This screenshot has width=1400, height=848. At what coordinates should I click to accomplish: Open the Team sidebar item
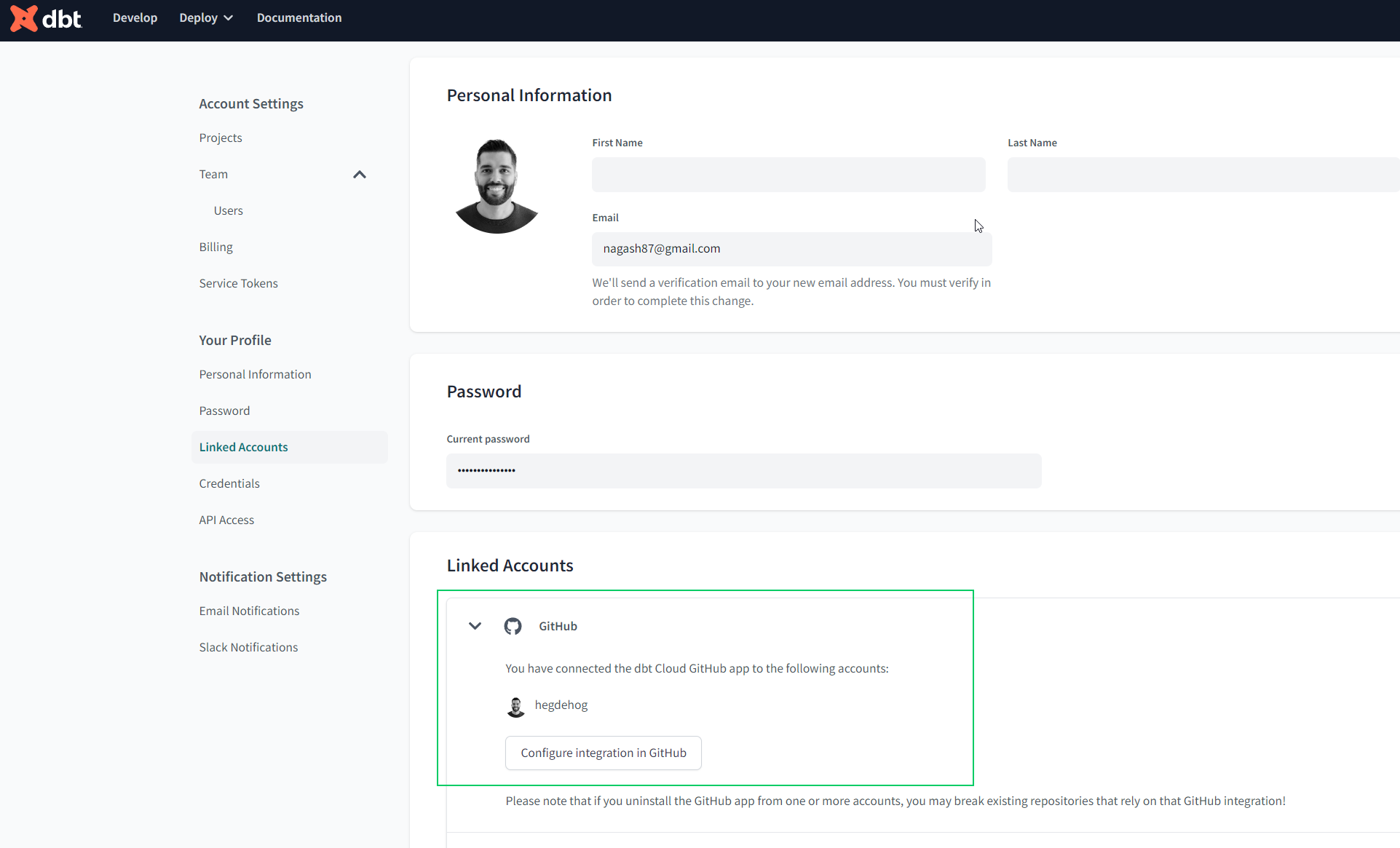pyautogui.click(x=213, y=174)
